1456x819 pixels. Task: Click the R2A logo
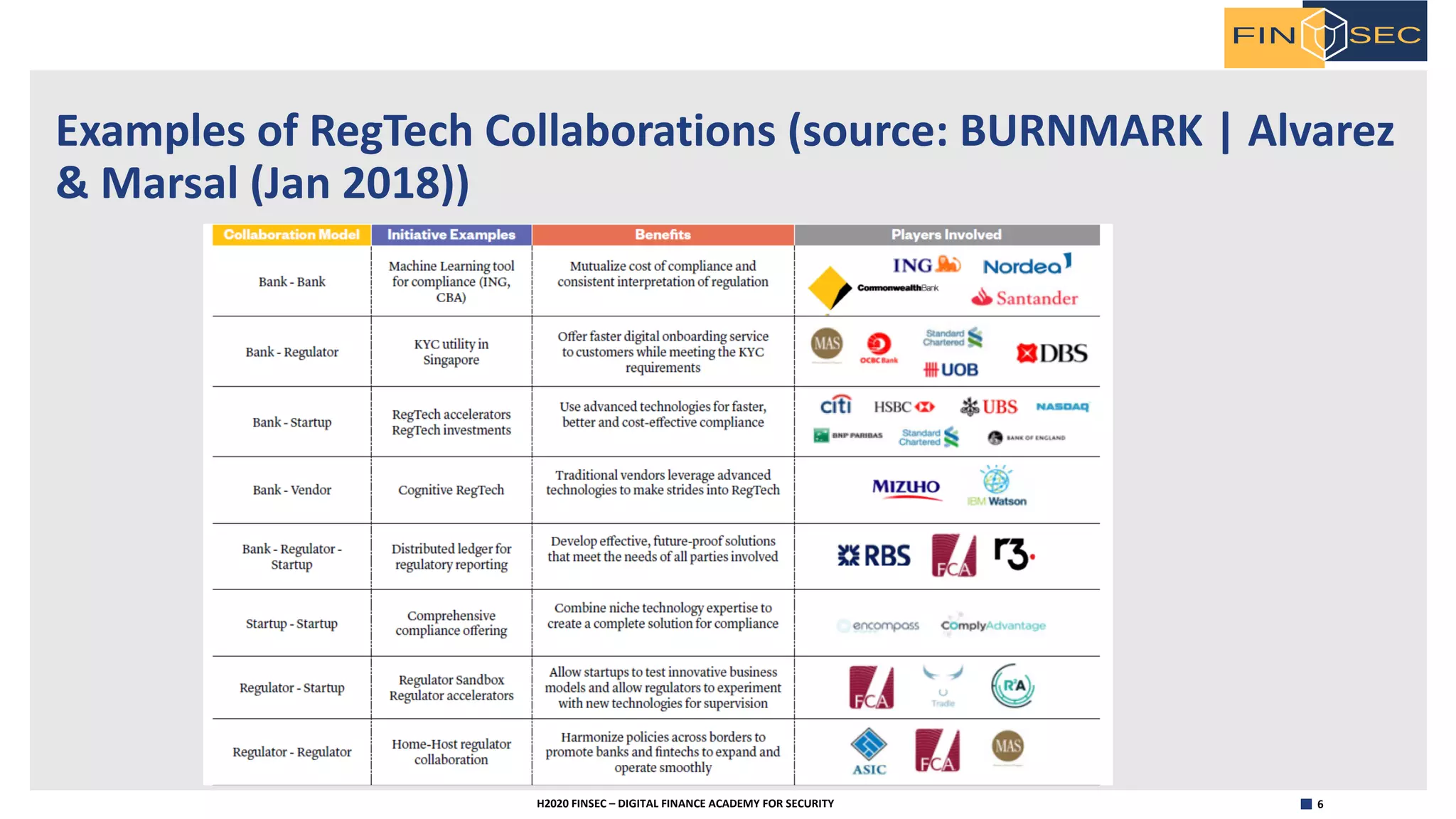coord(1013,685)
